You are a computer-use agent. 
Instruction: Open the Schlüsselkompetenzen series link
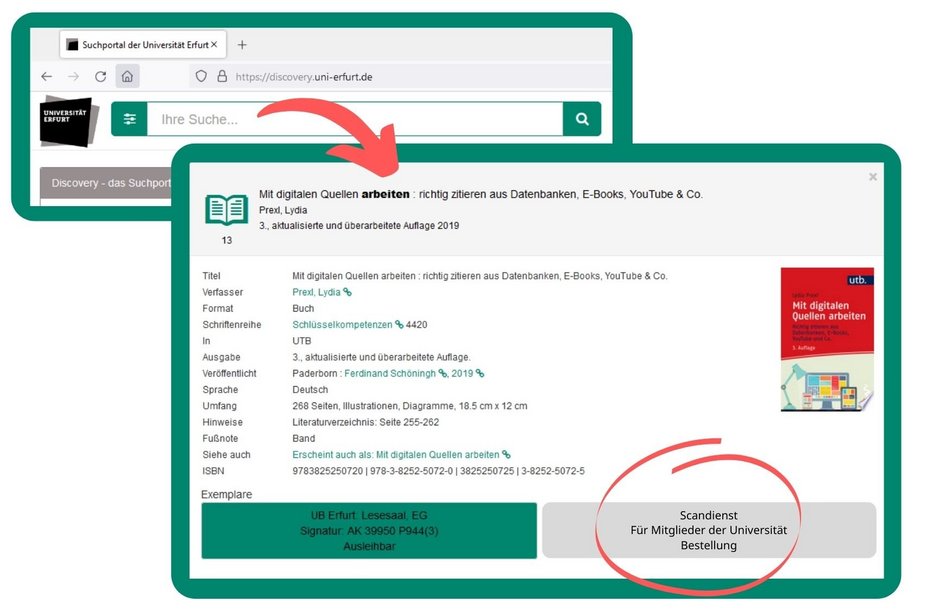coord(342,325)
